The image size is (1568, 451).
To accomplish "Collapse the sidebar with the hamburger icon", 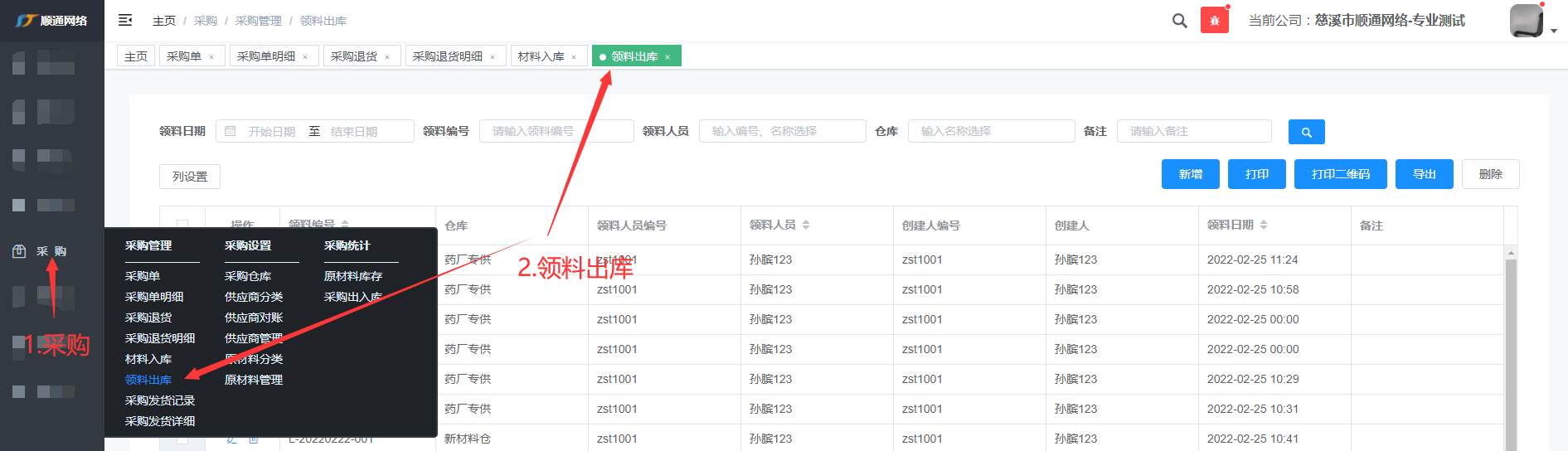I will click(125, 20).
